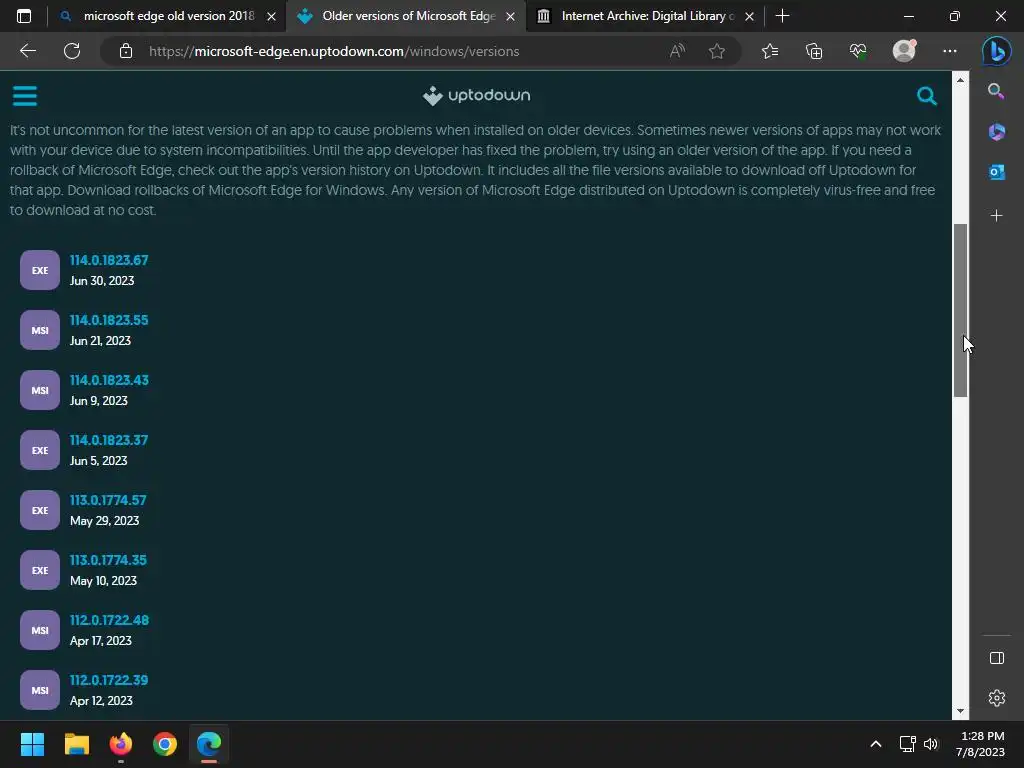
Task: Go back using the browser back arrow
Action: [x=27, y=51]
